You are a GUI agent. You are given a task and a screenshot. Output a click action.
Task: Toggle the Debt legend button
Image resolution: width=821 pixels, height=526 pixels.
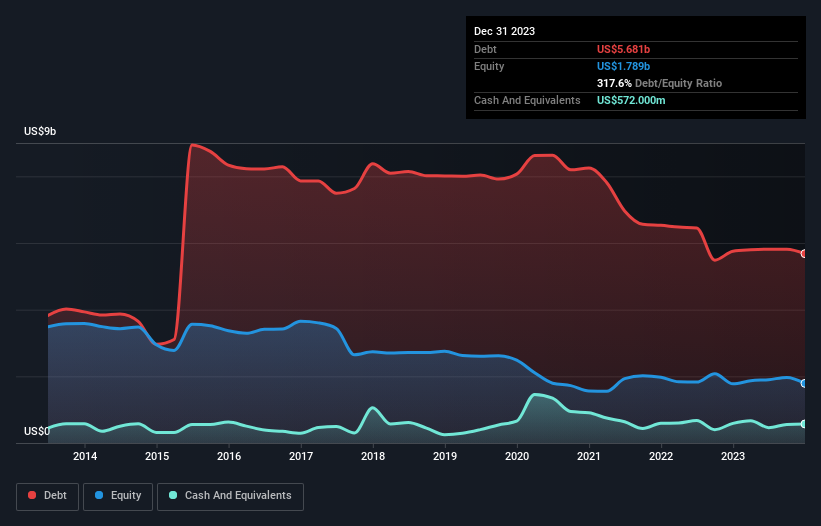pyautogui.click(x=47, y=496)
